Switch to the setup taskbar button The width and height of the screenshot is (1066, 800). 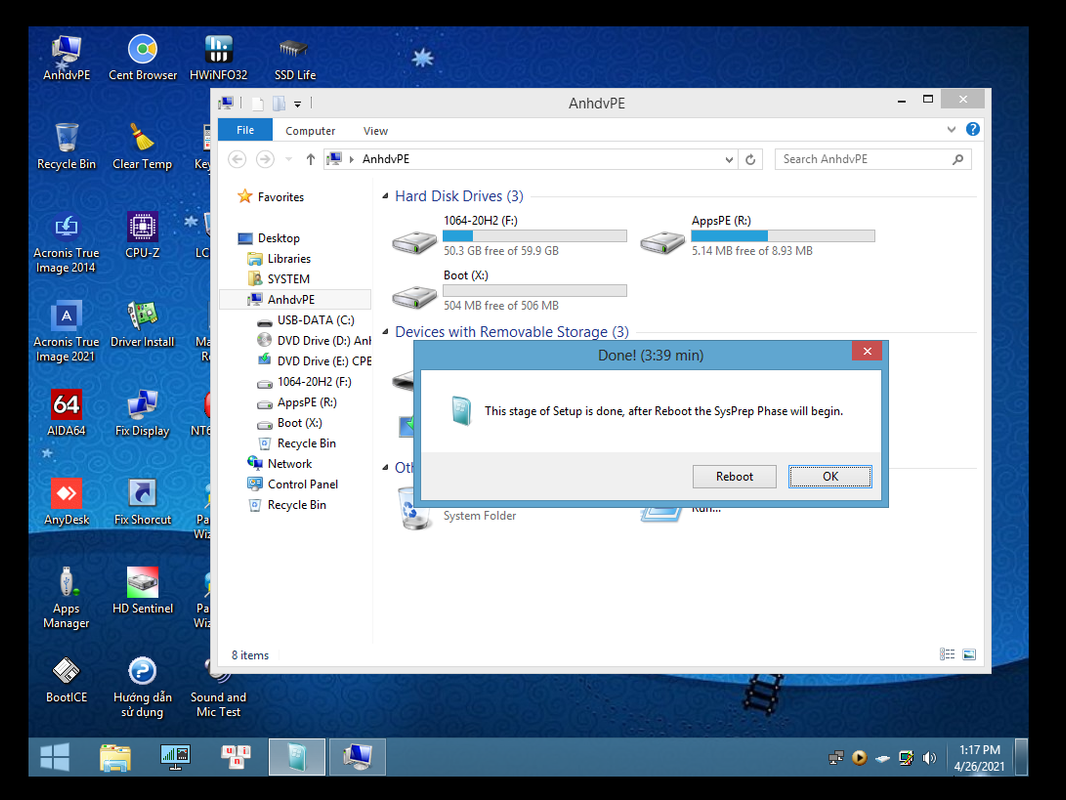tap(297, 756)
